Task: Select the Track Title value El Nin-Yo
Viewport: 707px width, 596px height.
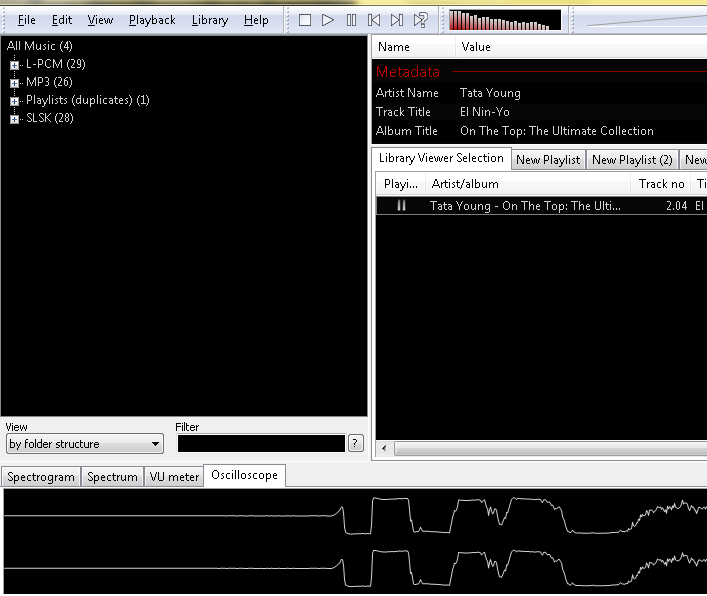Action: (485, 112)
